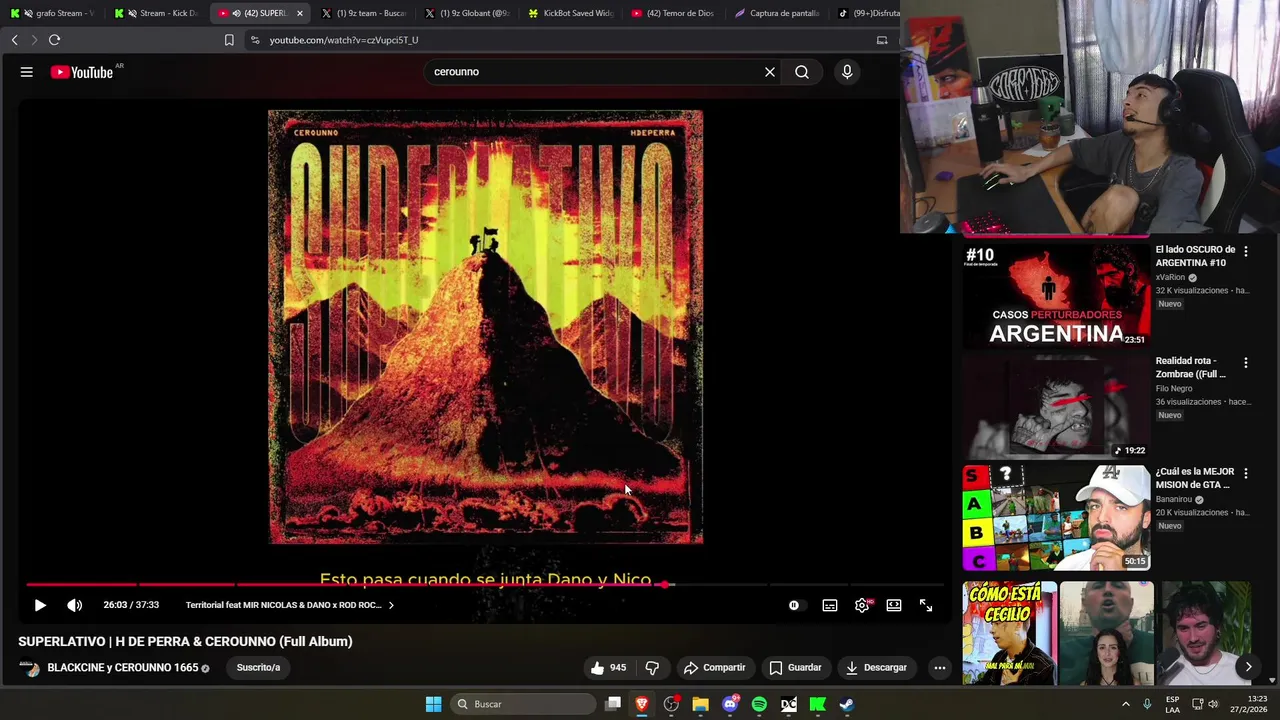Image resolution: width=1280 pixels, height=720 pixels.
Task: Advance the Shorts shelf with right chevron
Action: [x=1248, y=667]
